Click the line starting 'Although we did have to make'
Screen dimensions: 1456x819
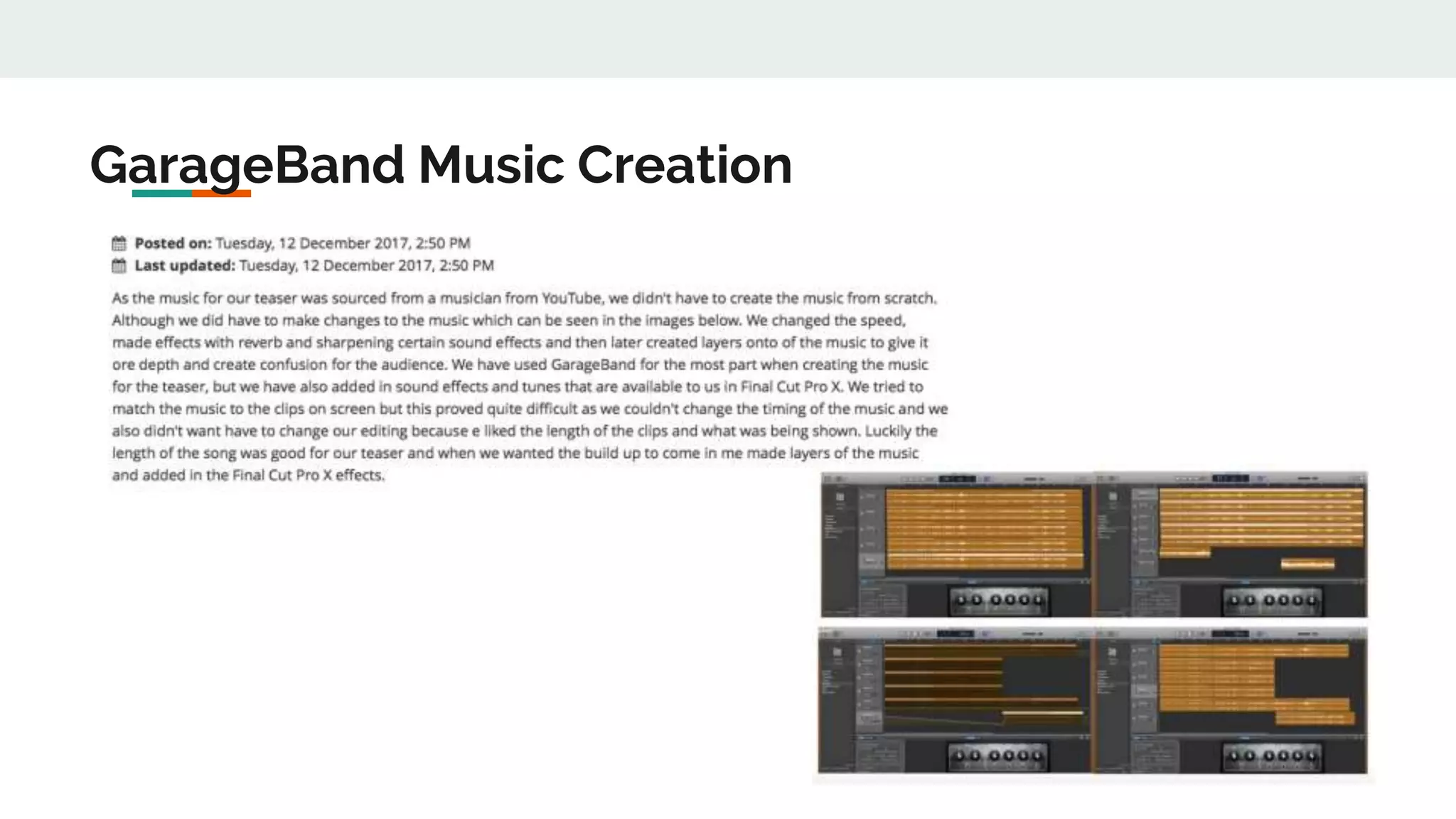tap(509, 321)
